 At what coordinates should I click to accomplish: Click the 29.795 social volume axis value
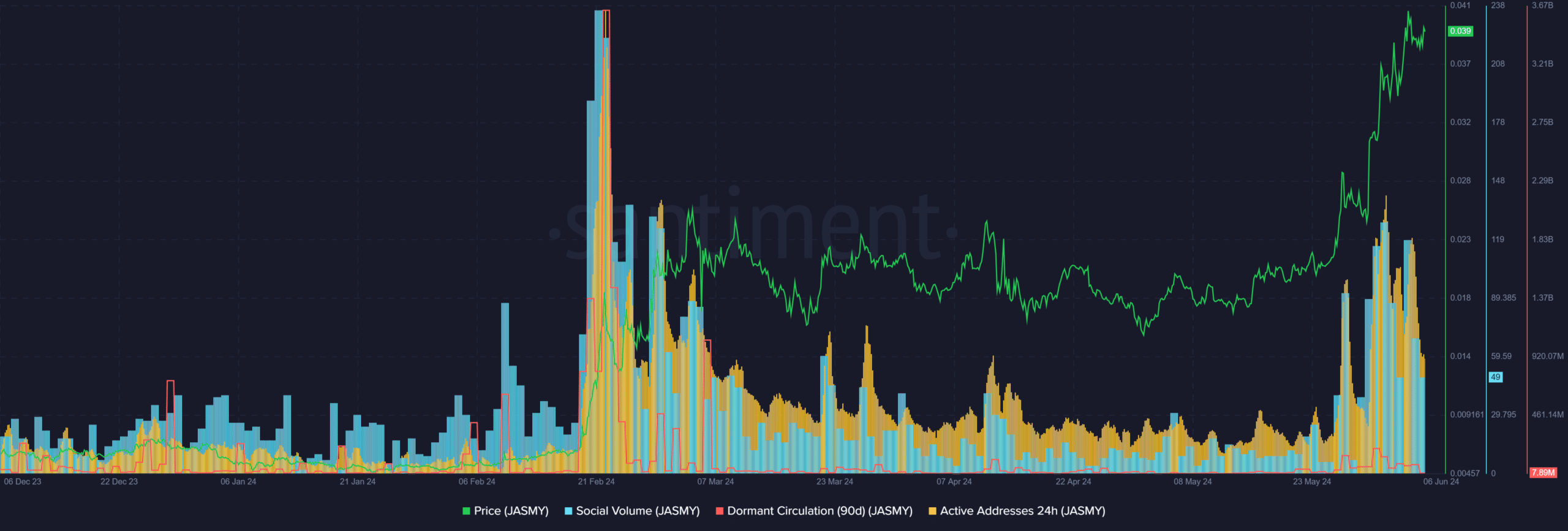tap(1504, 415)
